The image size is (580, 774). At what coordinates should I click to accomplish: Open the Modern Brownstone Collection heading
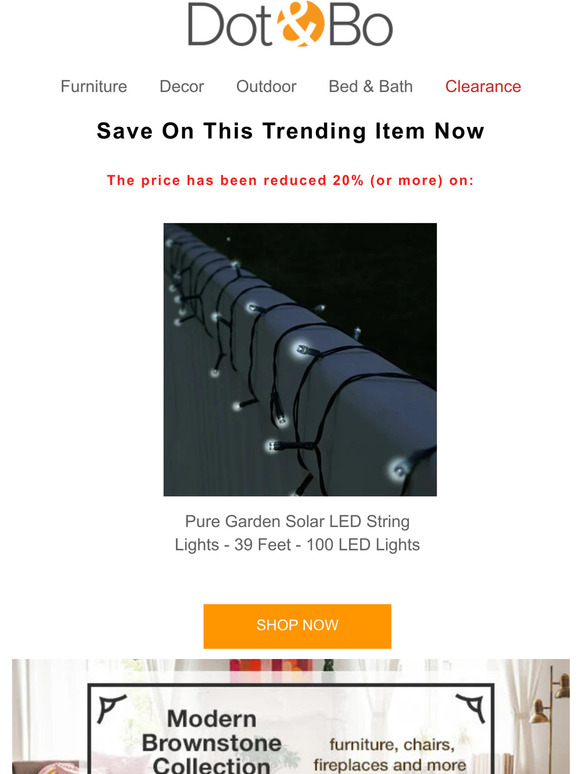[212, 741]
